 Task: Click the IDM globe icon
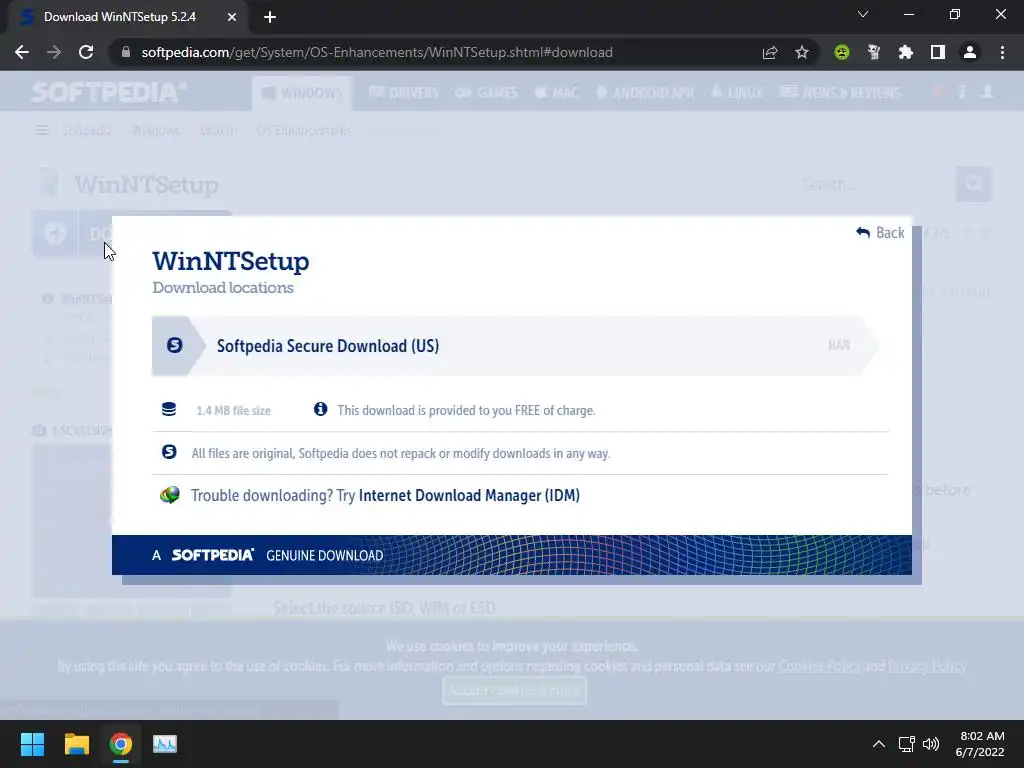[170, 494]
